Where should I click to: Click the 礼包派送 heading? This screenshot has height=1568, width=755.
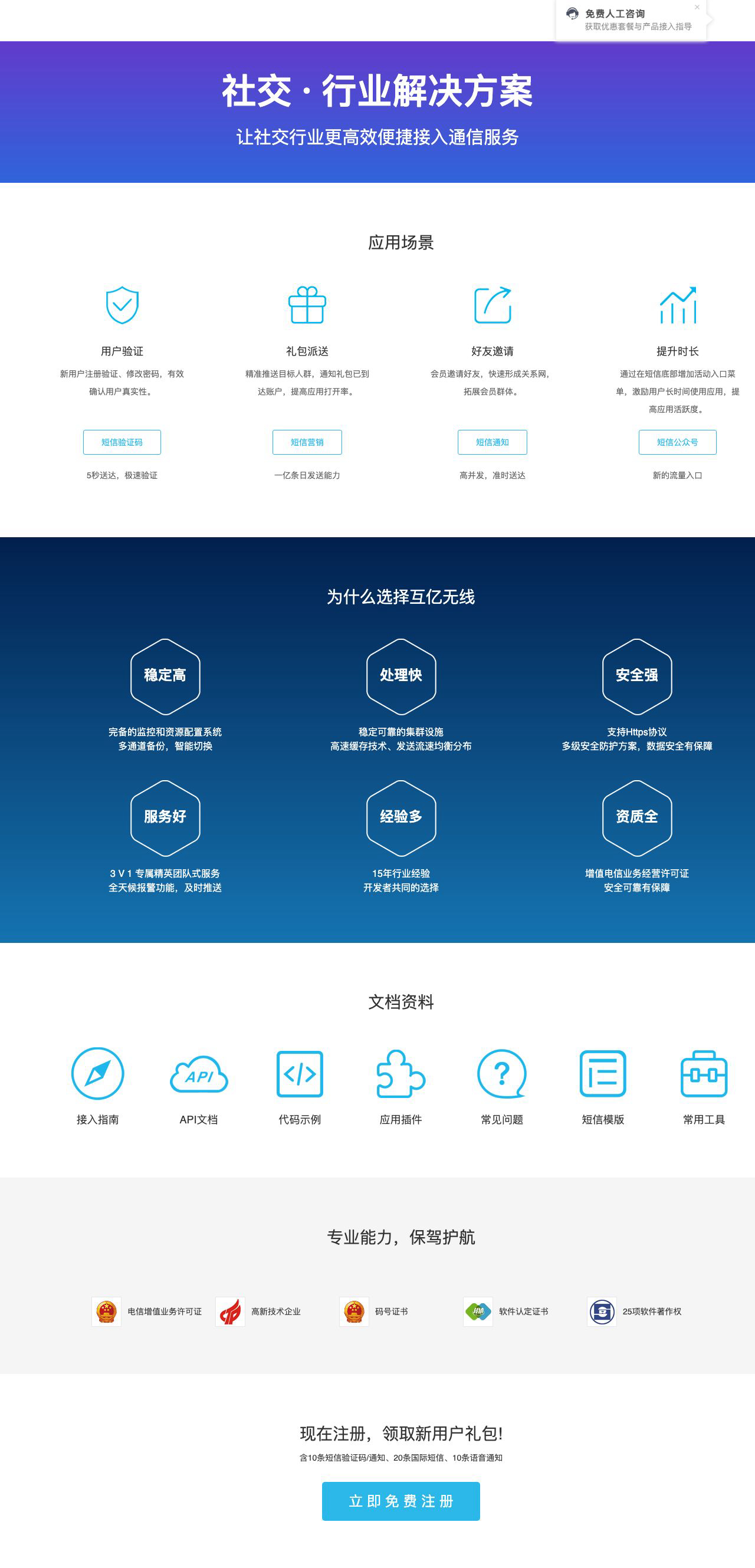[307, 351]
